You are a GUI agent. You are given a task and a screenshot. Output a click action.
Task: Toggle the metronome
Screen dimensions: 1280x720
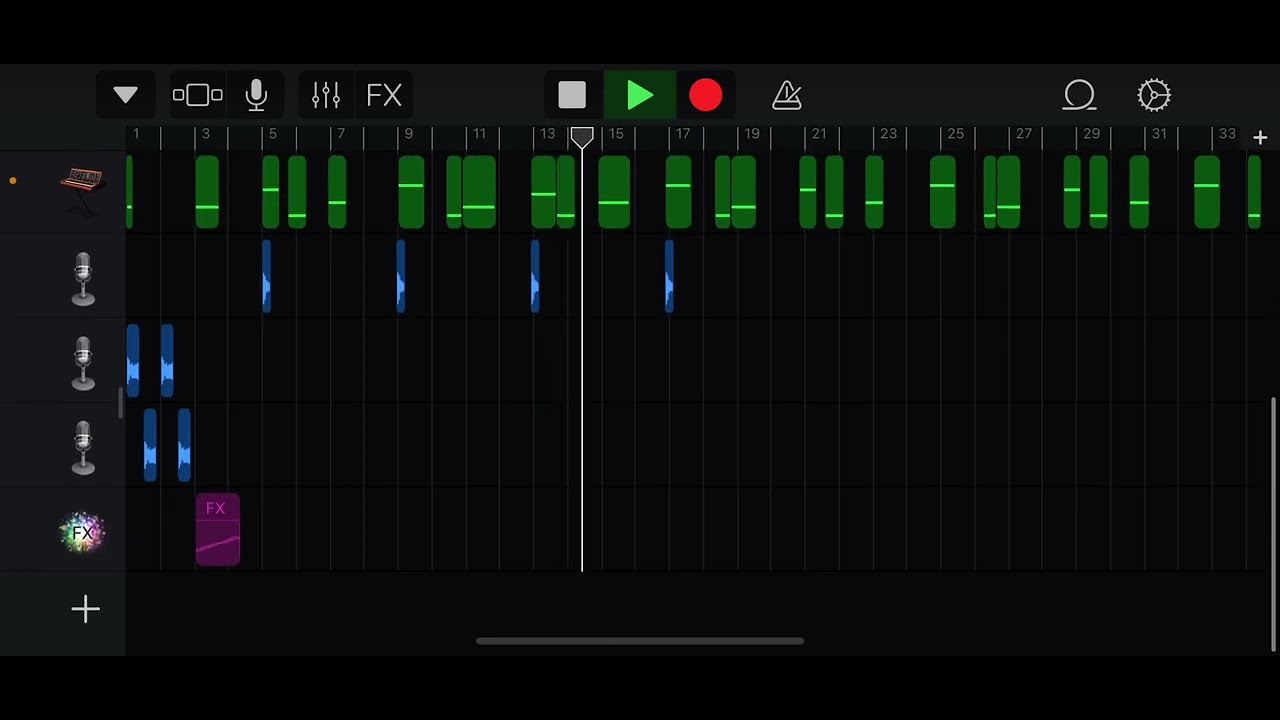(787, 95)
